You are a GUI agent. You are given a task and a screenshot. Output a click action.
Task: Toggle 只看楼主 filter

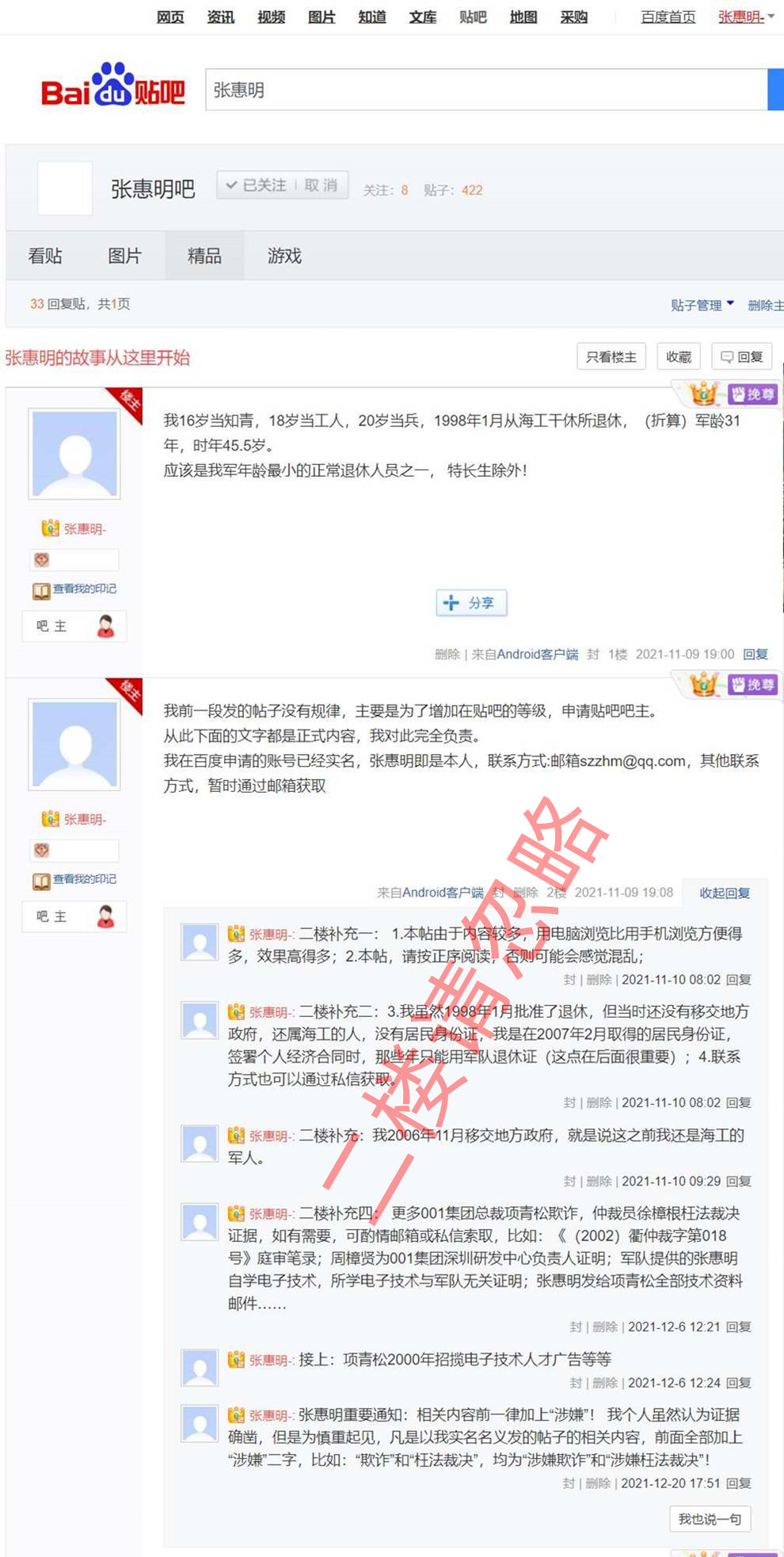tap(611, 357)
